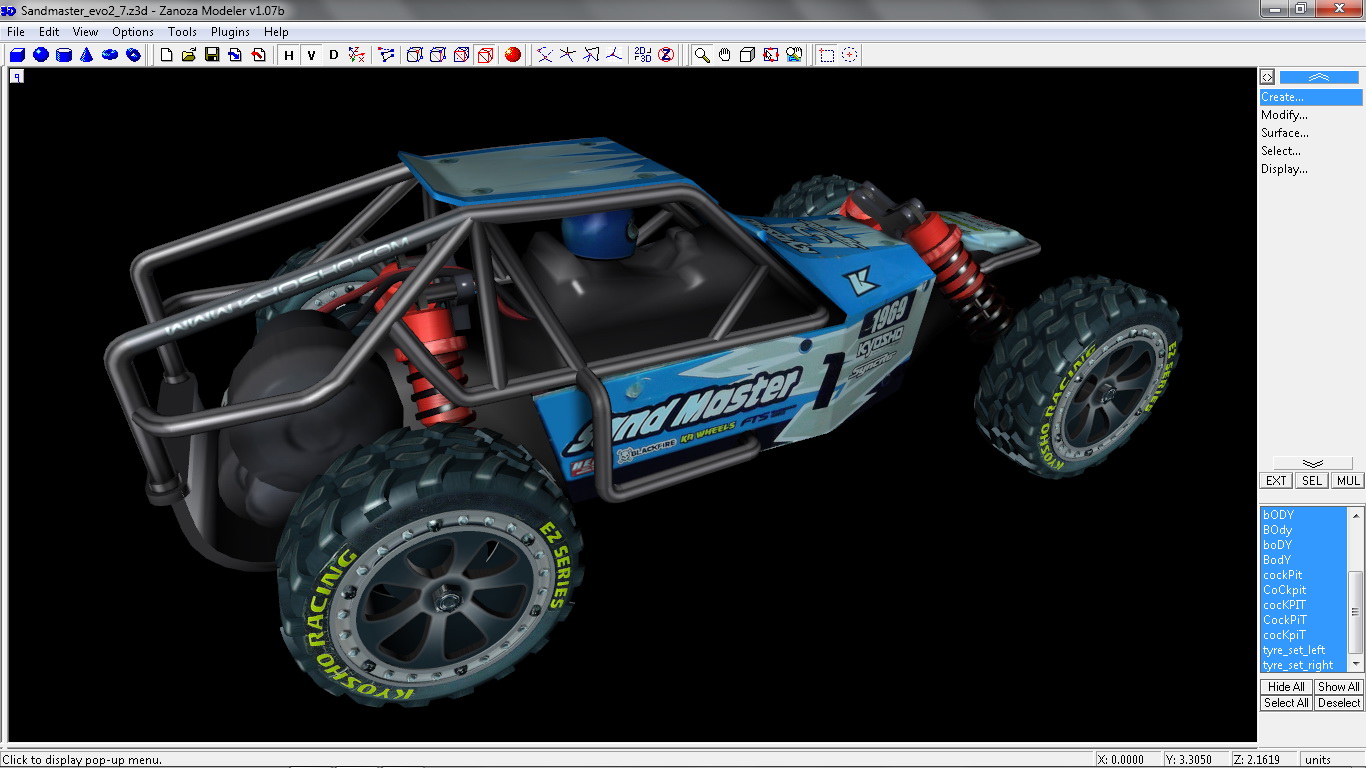Image resolution: width=1366 pixels, height=768 pixels.
Task: Click the Open file folder icon
Action: click(x=188, y=55)
